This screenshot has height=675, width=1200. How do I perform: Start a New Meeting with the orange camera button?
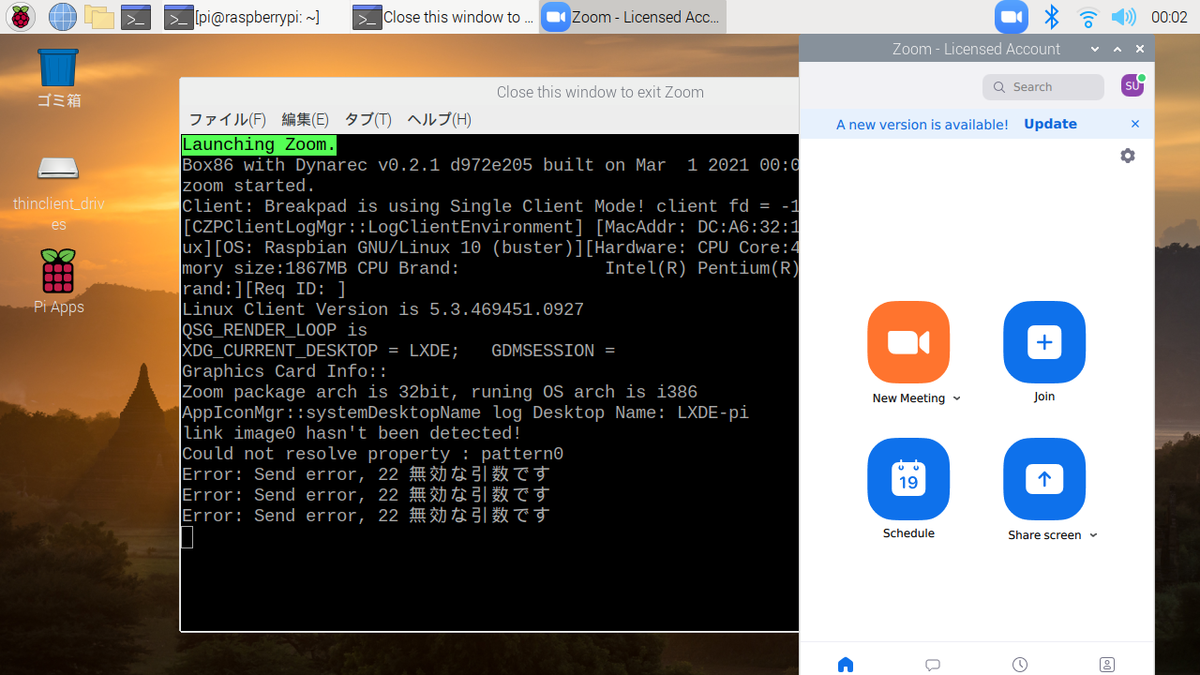[908, 342]
